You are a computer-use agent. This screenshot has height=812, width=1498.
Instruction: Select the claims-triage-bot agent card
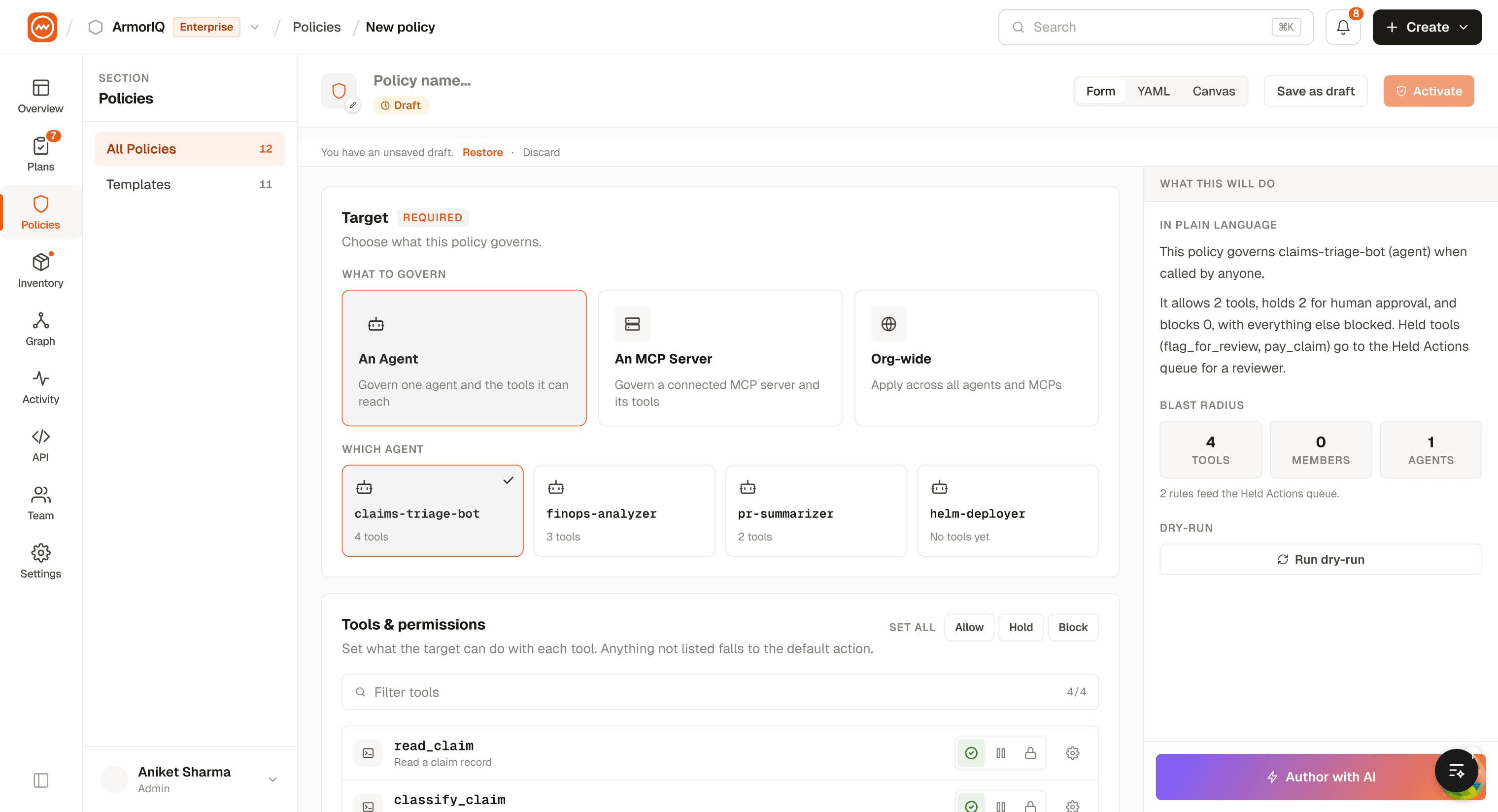[433, 510]
